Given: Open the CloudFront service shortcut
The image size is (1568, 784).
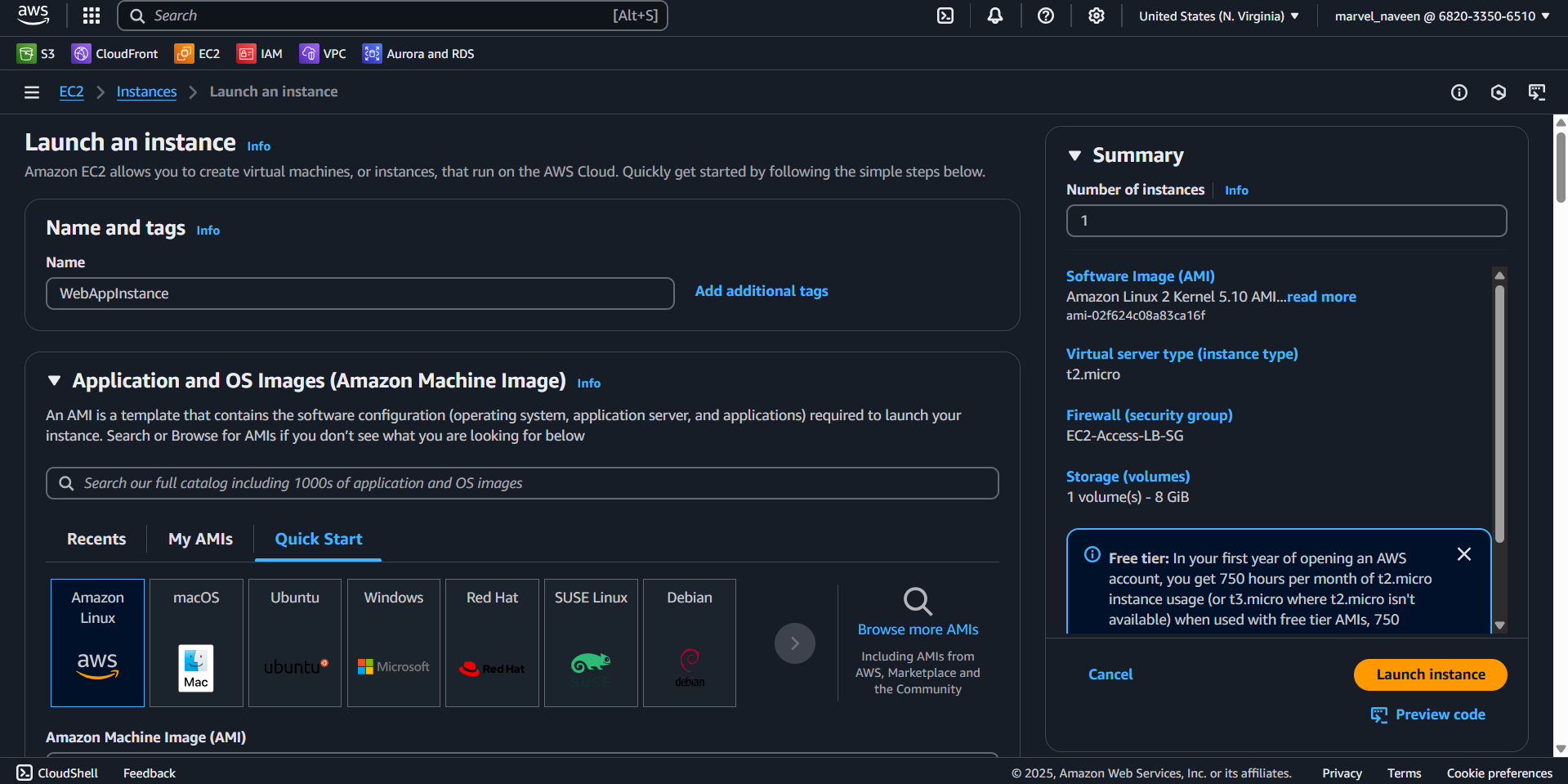Looking at the screenshot, I should pyautogui.click(x=115, y=54).
